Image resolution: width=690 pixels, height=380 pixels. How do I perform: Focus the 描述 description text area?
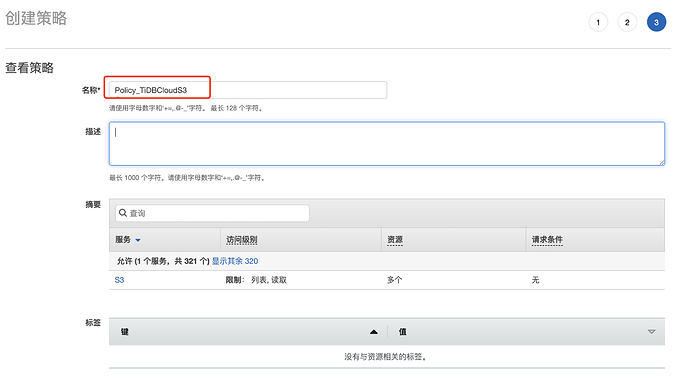(x=387, y=144)
